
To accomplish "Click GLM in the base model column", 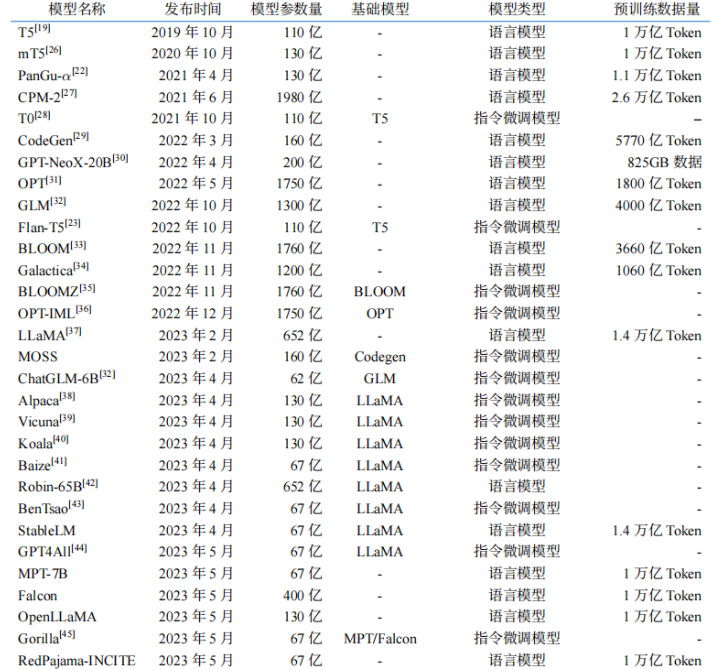I will coord(380,378).
